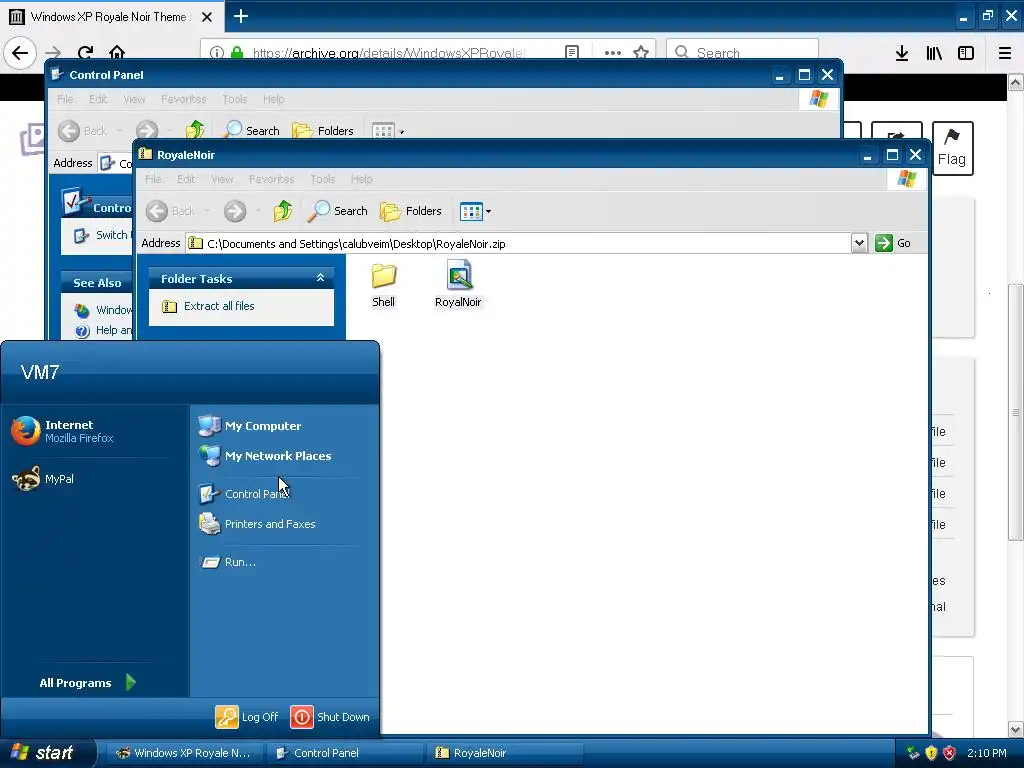Launch Mozilla Firefox from Start menu

click(63, 431)
